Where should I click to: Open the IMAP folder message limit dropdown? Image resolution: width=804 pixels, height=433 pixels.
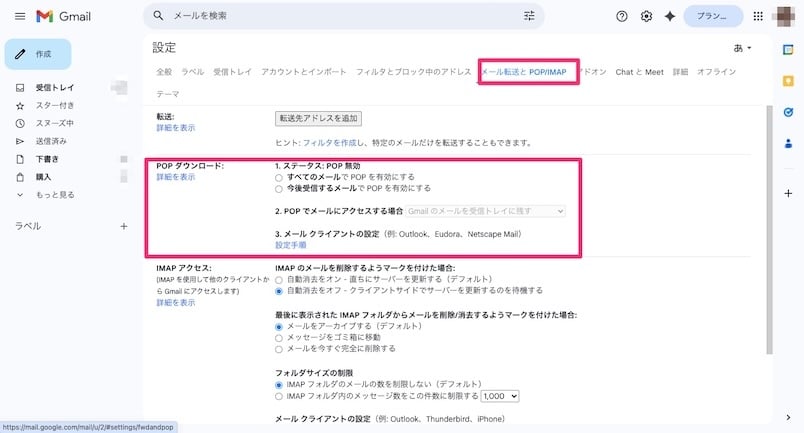499,396
